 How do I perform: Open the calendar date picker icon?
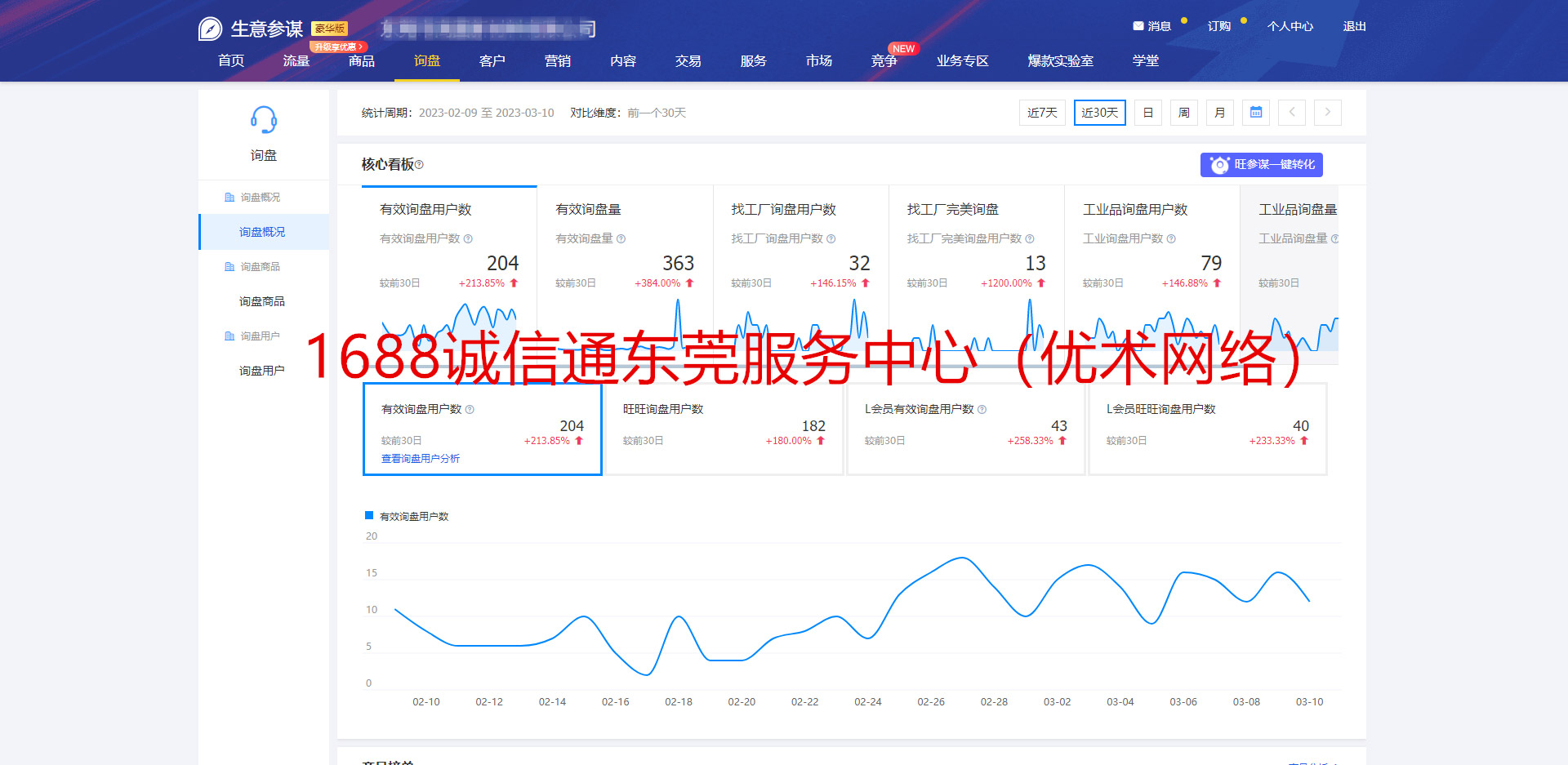click(1255, 113)
